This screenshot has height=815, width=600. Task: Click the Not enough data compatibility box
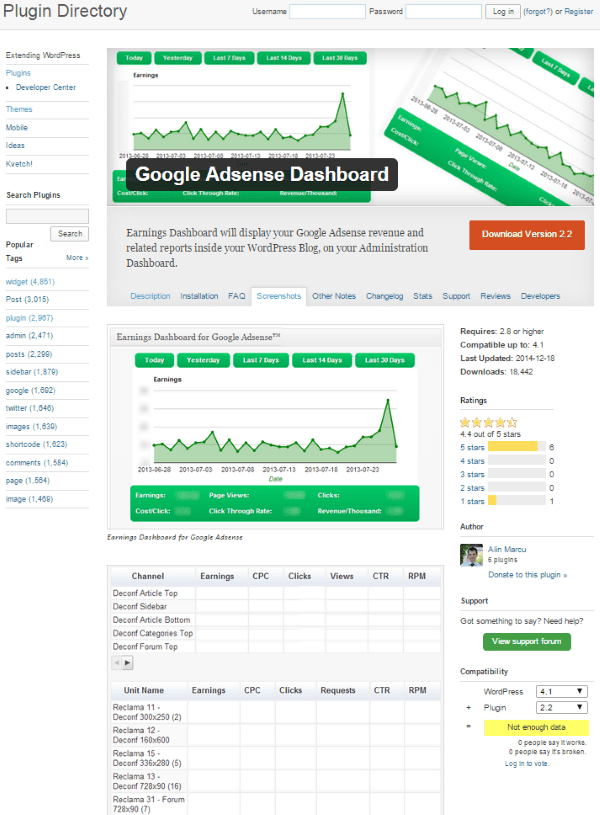click(536, 728)
